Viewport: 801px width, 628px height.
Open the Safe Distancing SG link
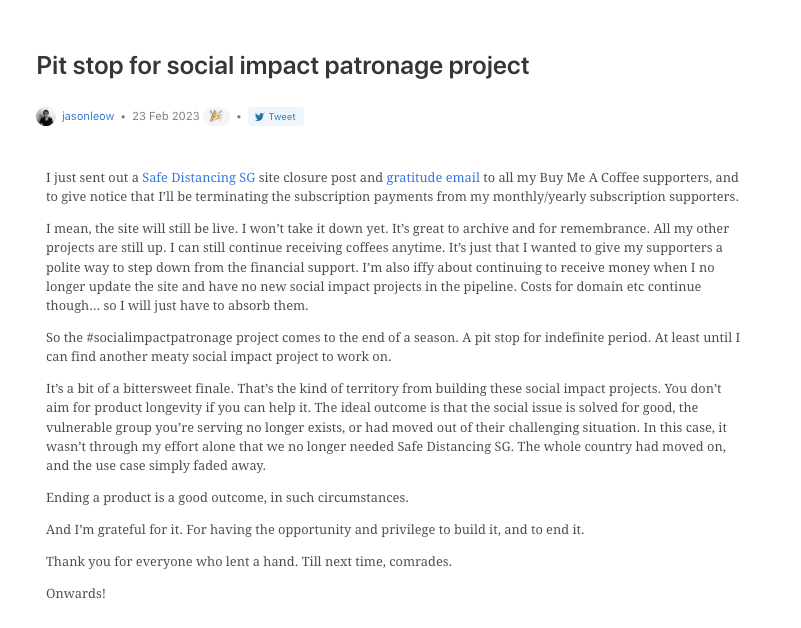coord(198,178)
